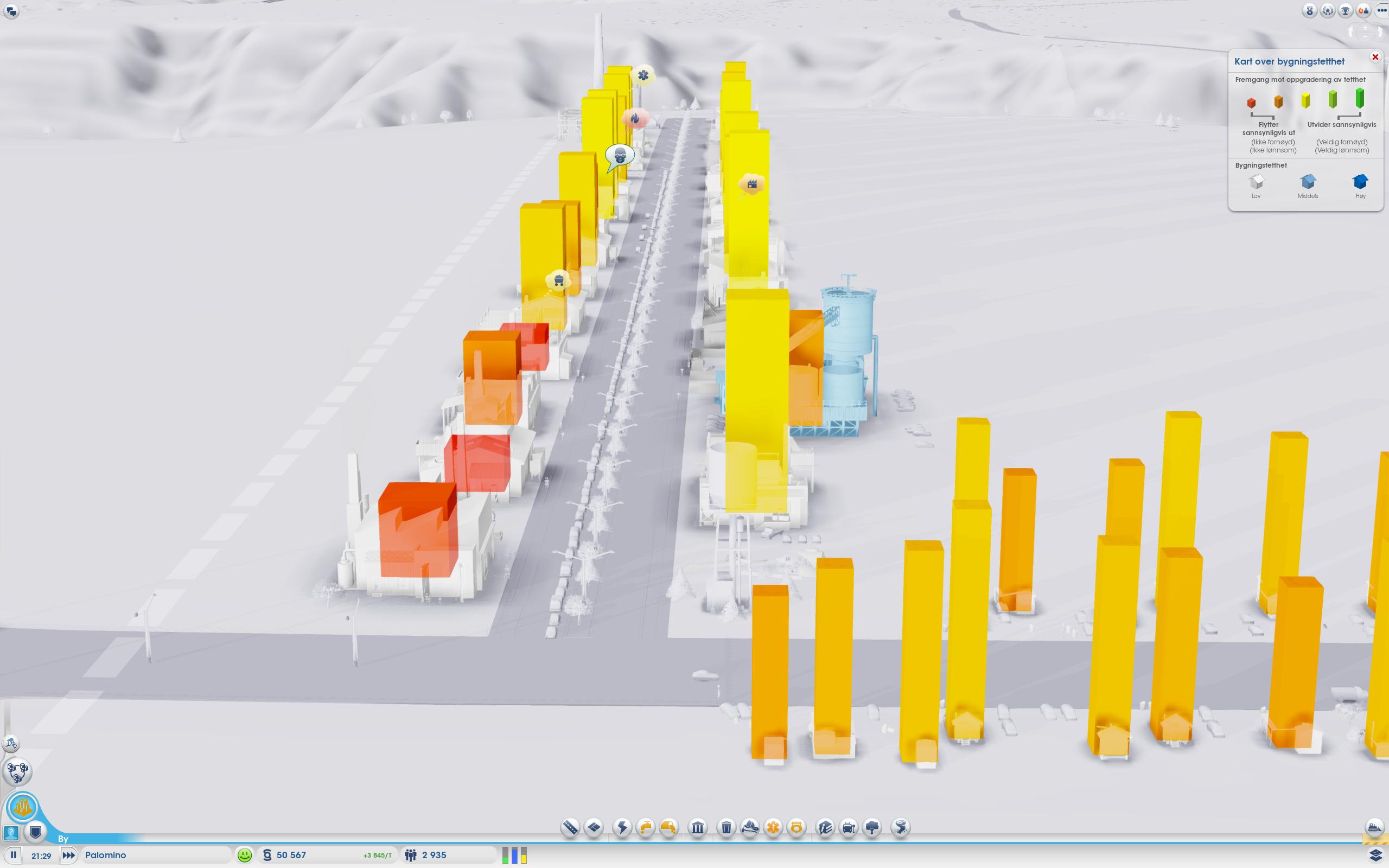This screenshot has width=1389, height=868.
Task: Open the star laurel leaderboard icon
Action: pyautogui.click(x=1328, y=11)
